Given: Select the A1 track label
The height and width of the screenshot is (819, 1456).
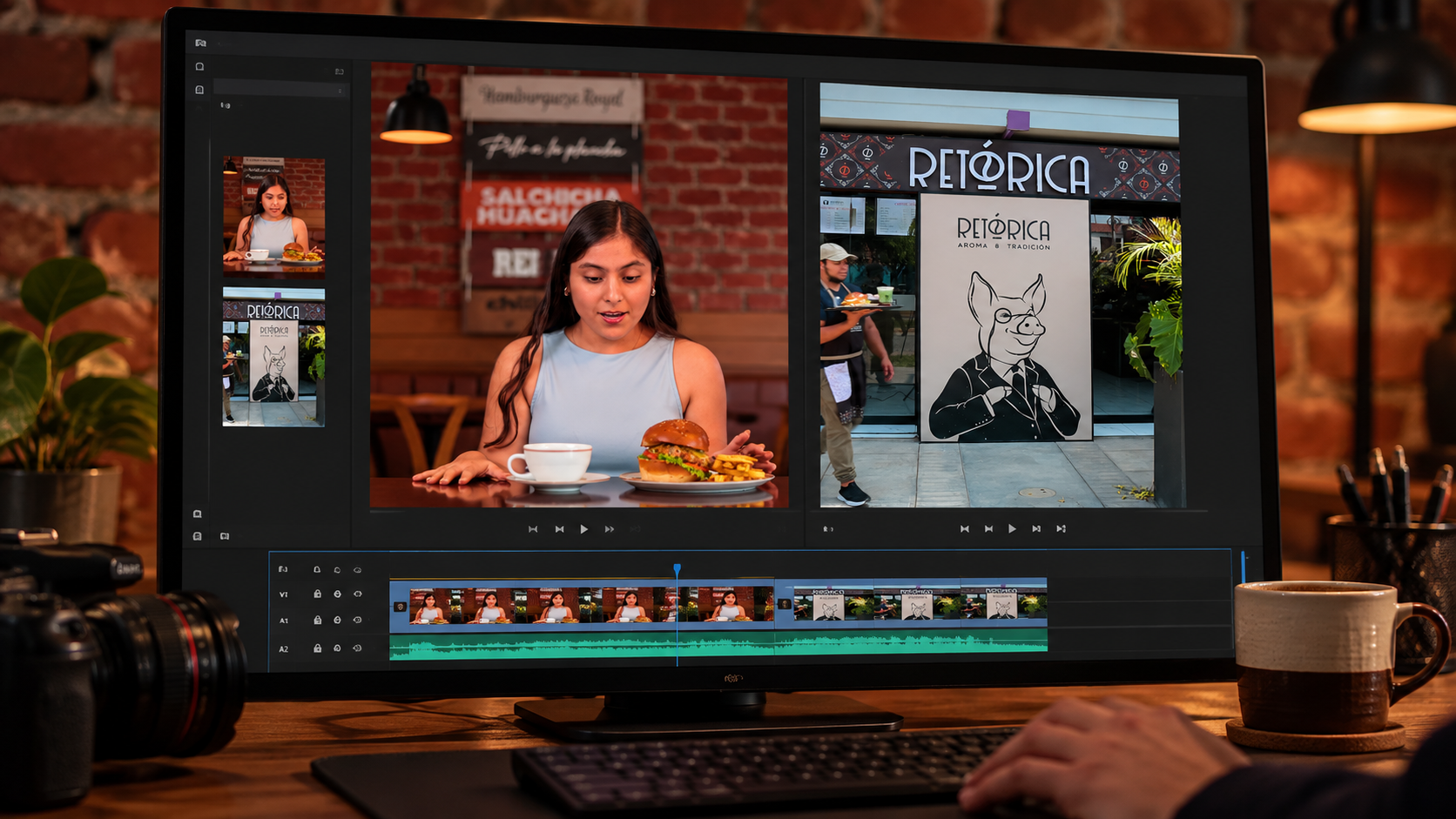Looking at the screenshot, I should coord(283,621).
